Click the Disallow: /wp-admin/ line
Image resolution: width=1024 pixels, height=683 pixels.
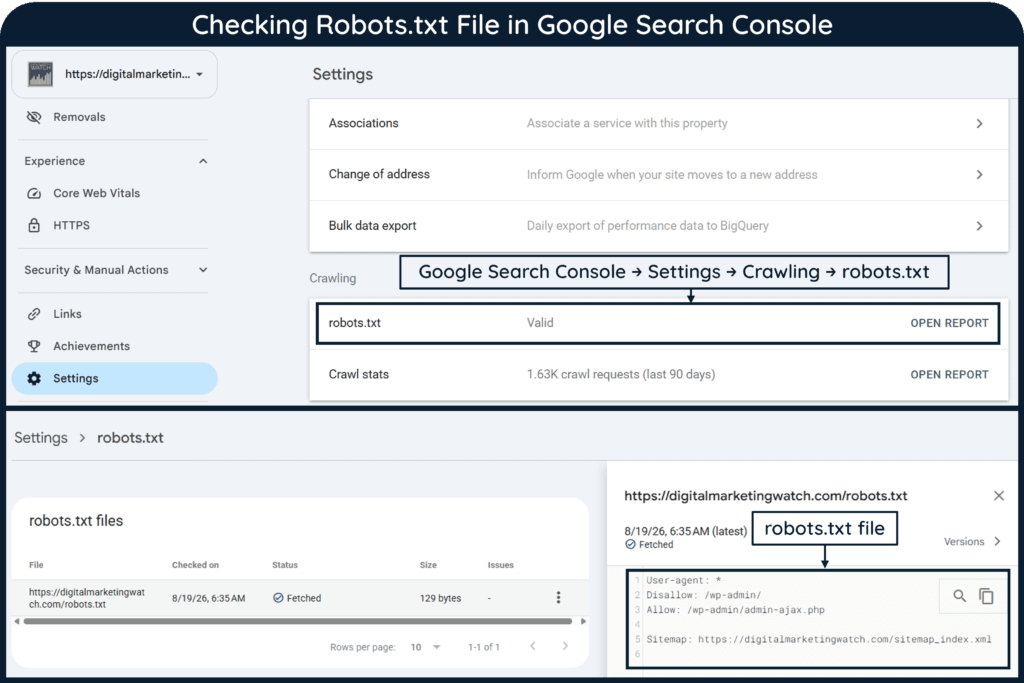(703, 595)
